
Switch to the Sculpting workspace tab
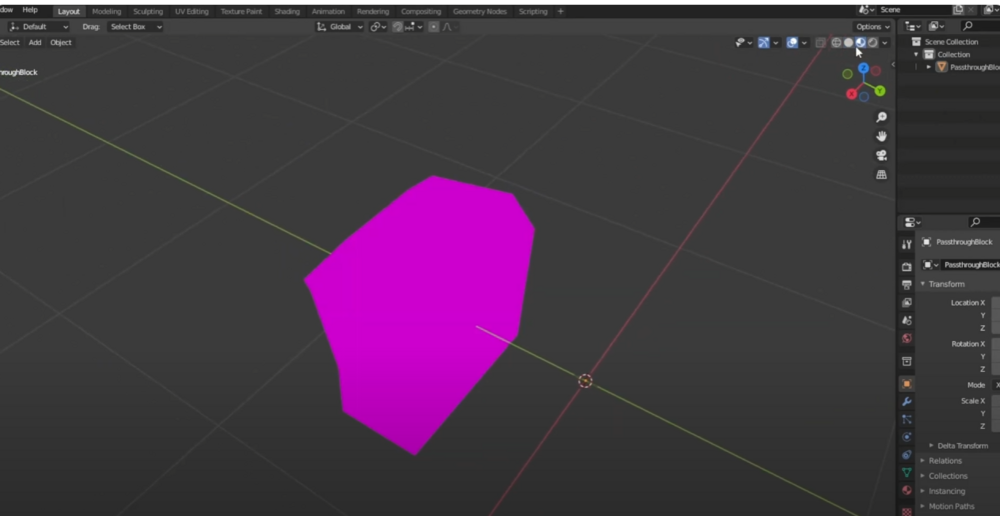[x=148, y=11]
